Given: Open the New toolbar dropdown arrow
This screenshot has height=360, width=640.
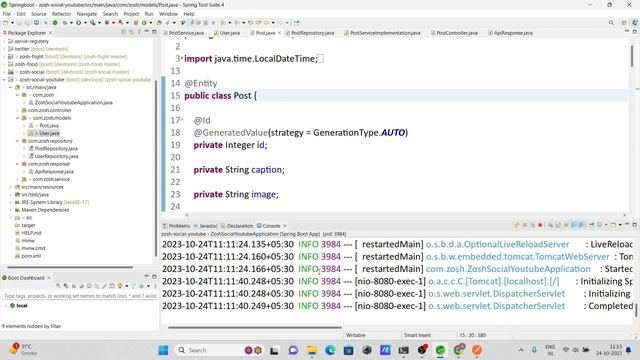Looking at the screenshot, I should pos(12,23).
